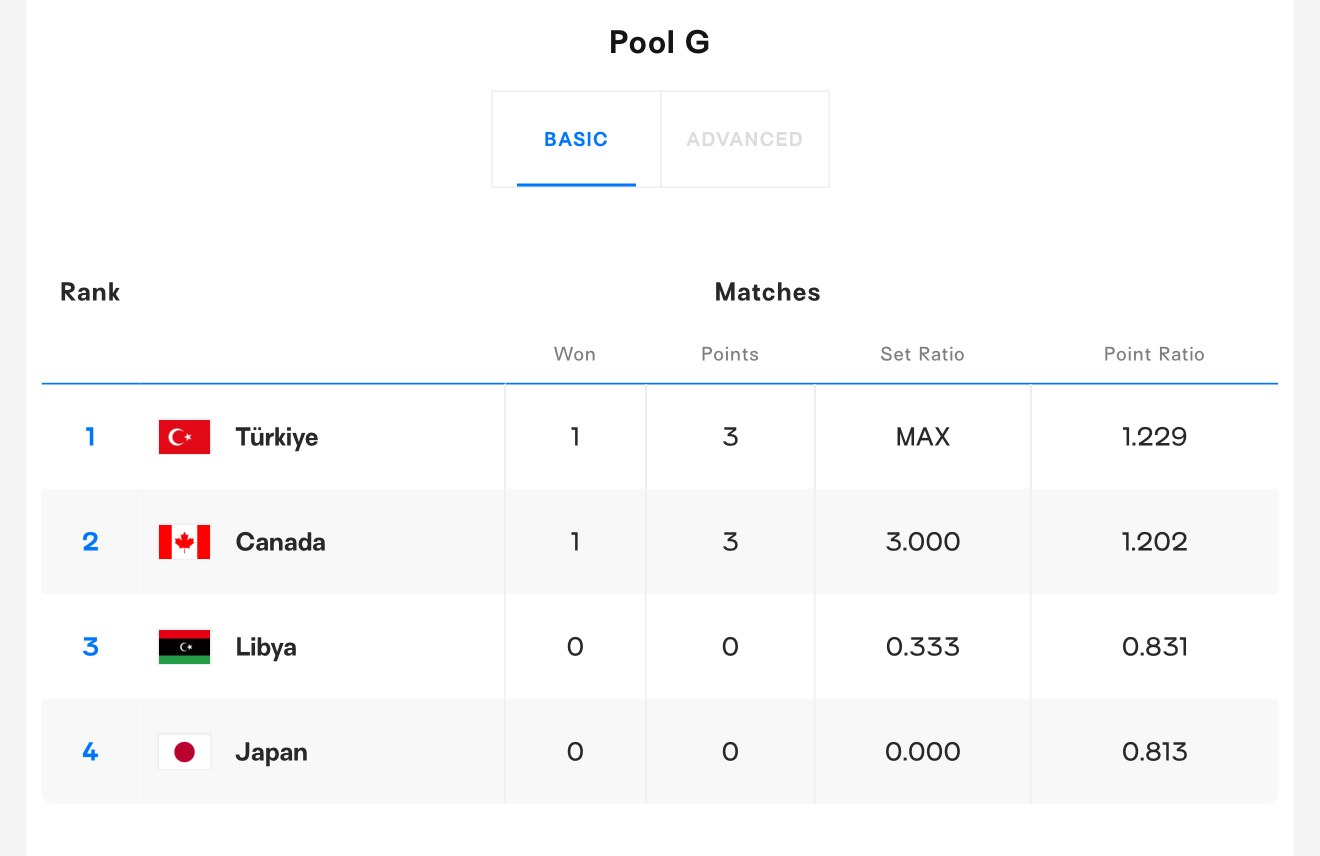Click rank number 3 for Libya
The height and width of the screenshot is (856, 1320).
point(90,647)
